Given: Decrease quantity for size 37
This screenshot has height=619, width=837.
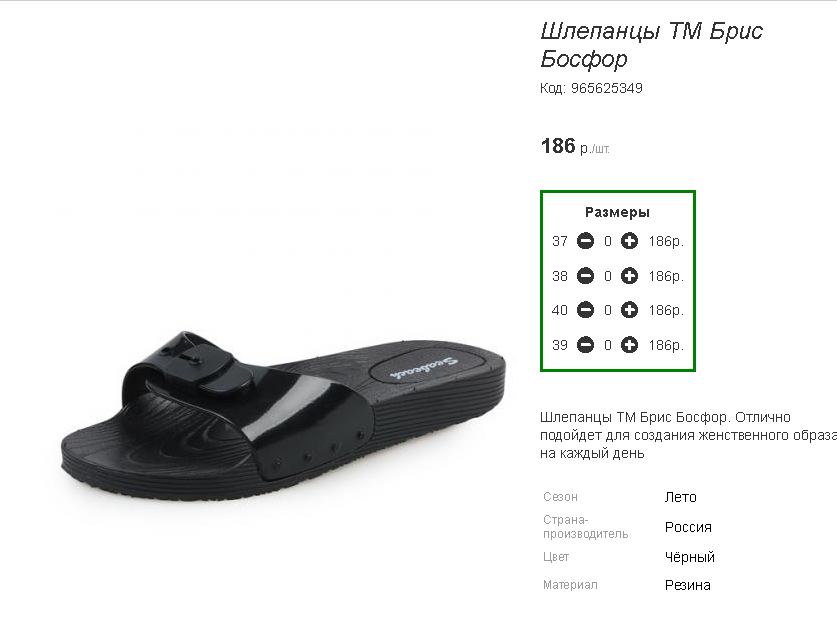Looking at the screenshot, I should (586, 241).
